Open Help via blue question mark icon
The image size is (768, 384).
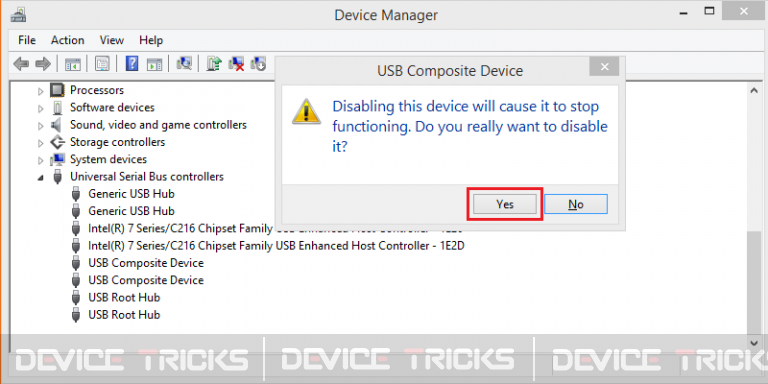(132, 64)
